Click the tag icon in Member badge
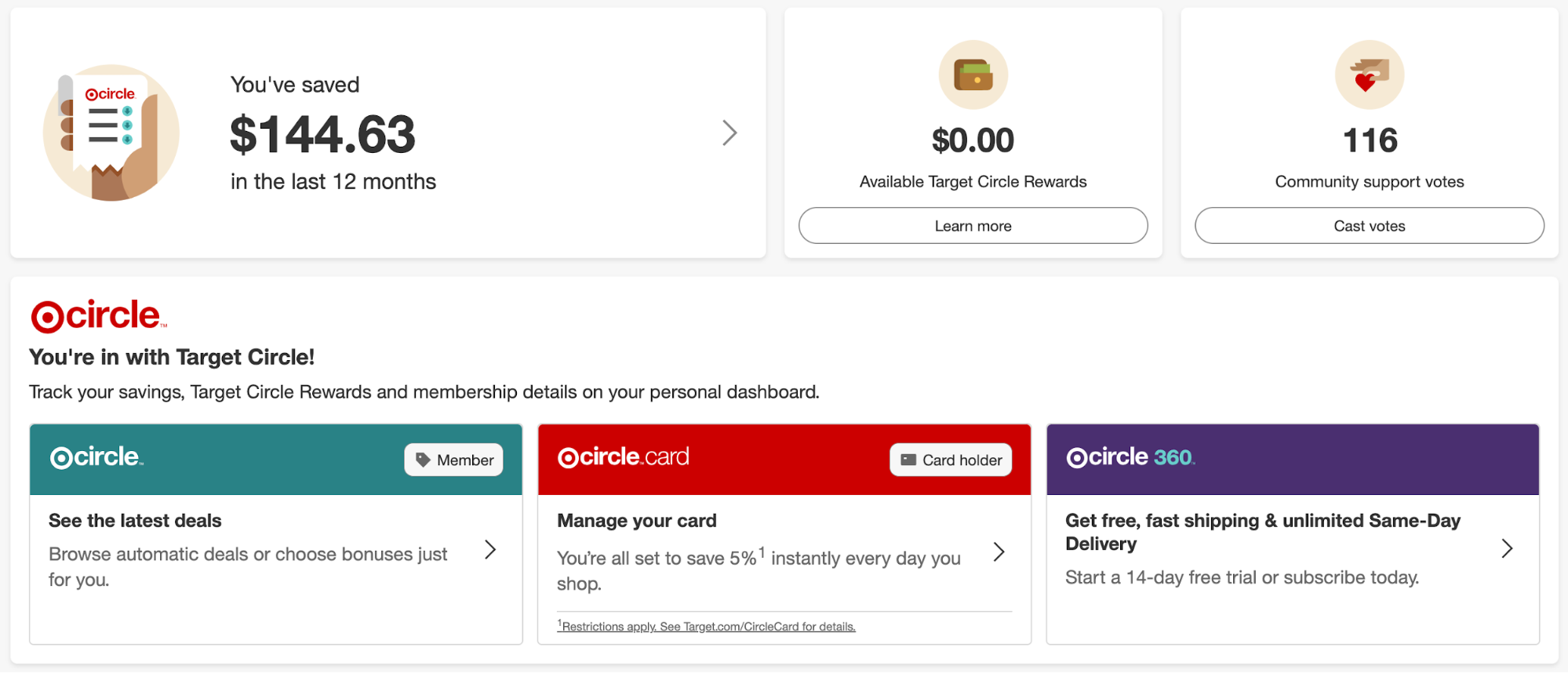Image resolution: width=1568 pixels, height=673 pixels. 423,460
